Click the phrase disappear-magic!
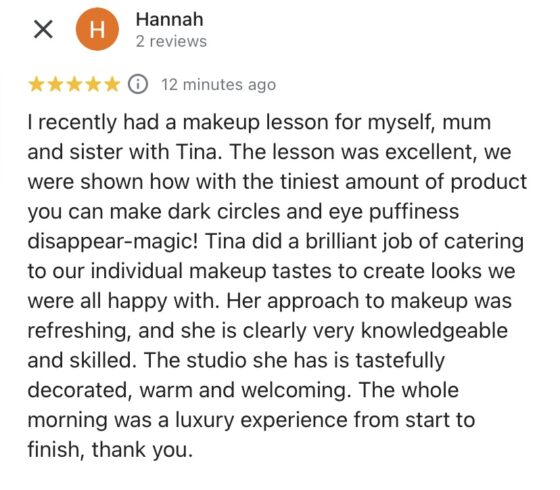 [x=113, y=242]
